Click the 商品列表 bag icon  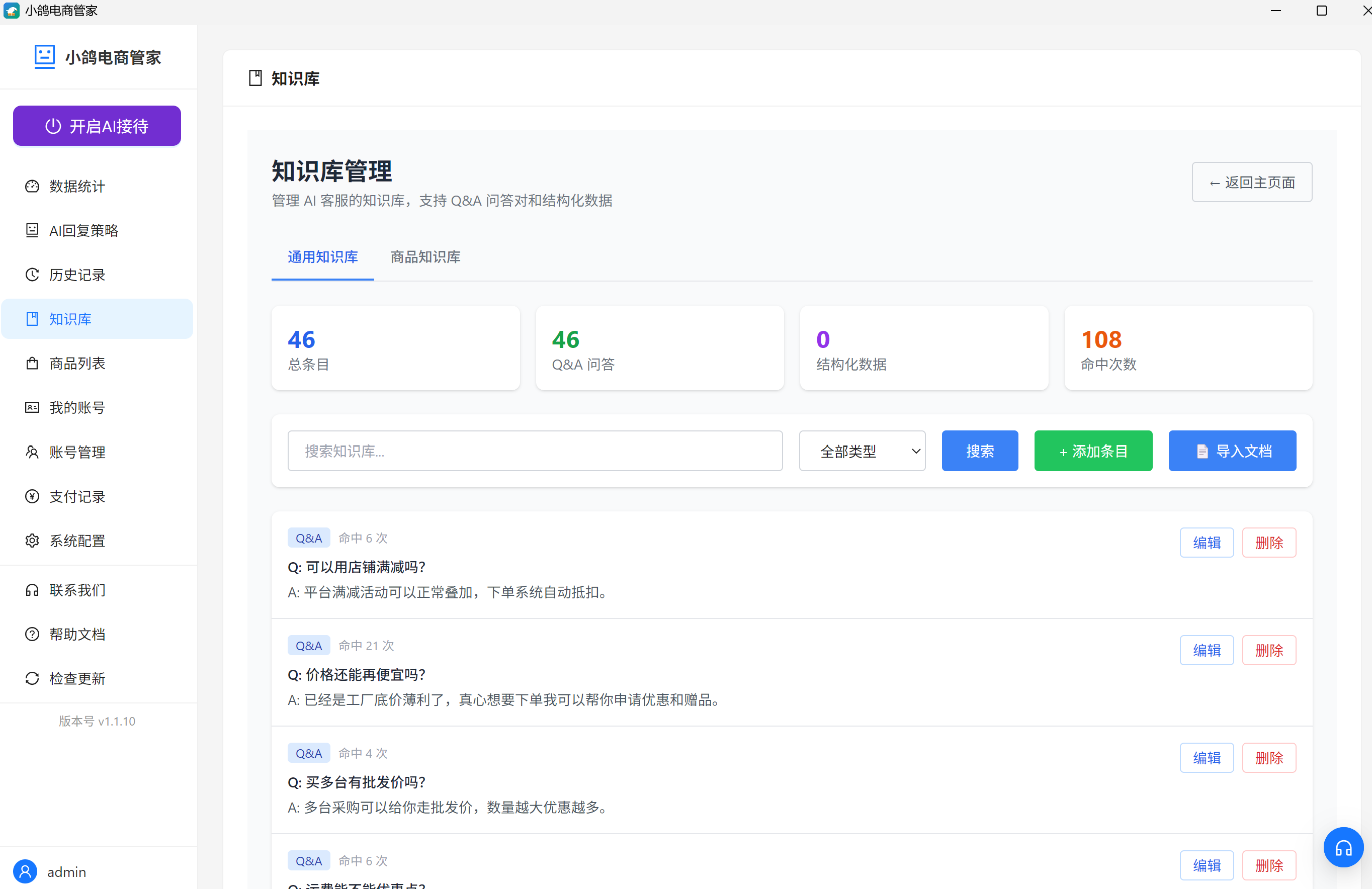pos(32,363)
